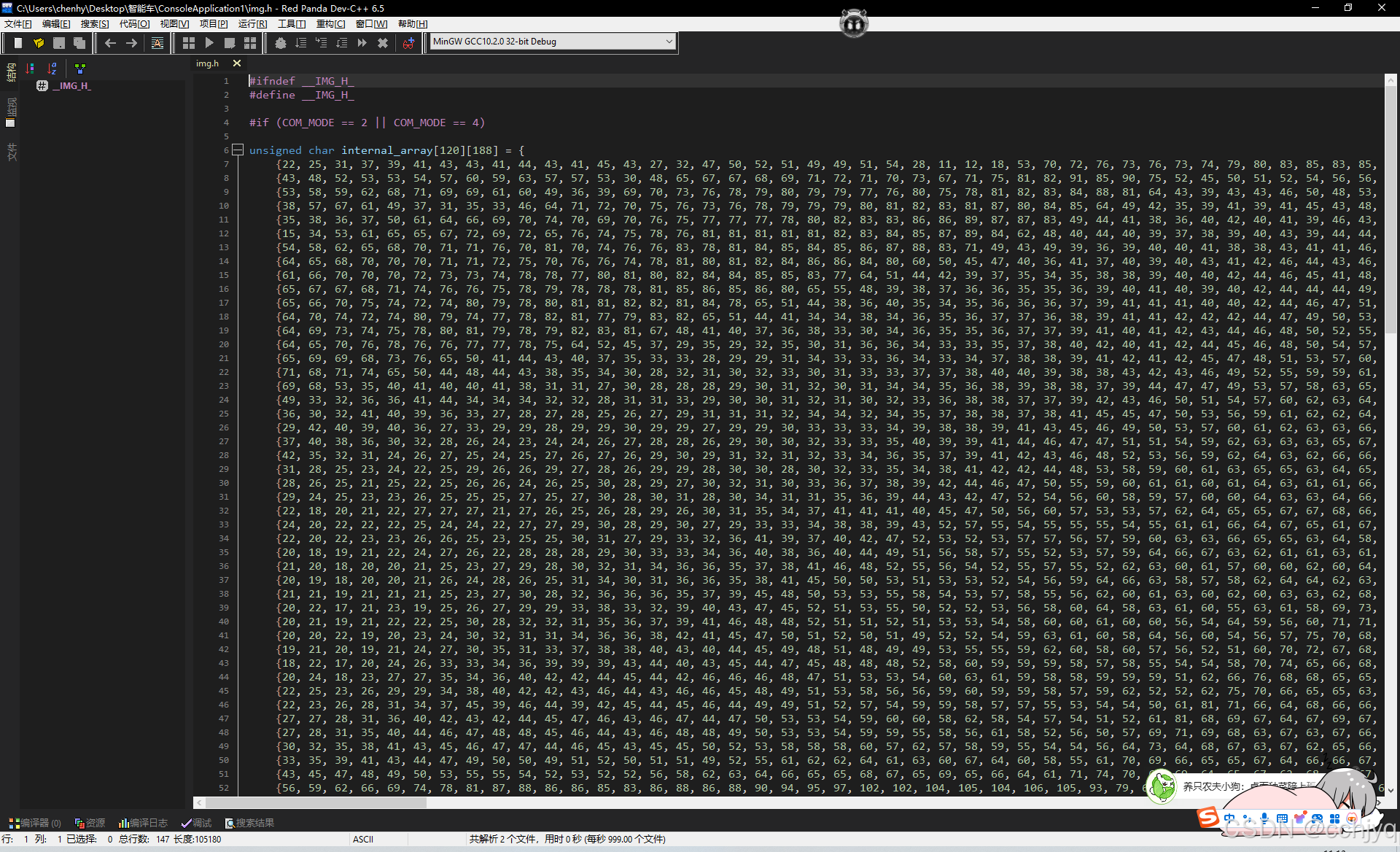Close the img.h editor tab

coord(237,63)
